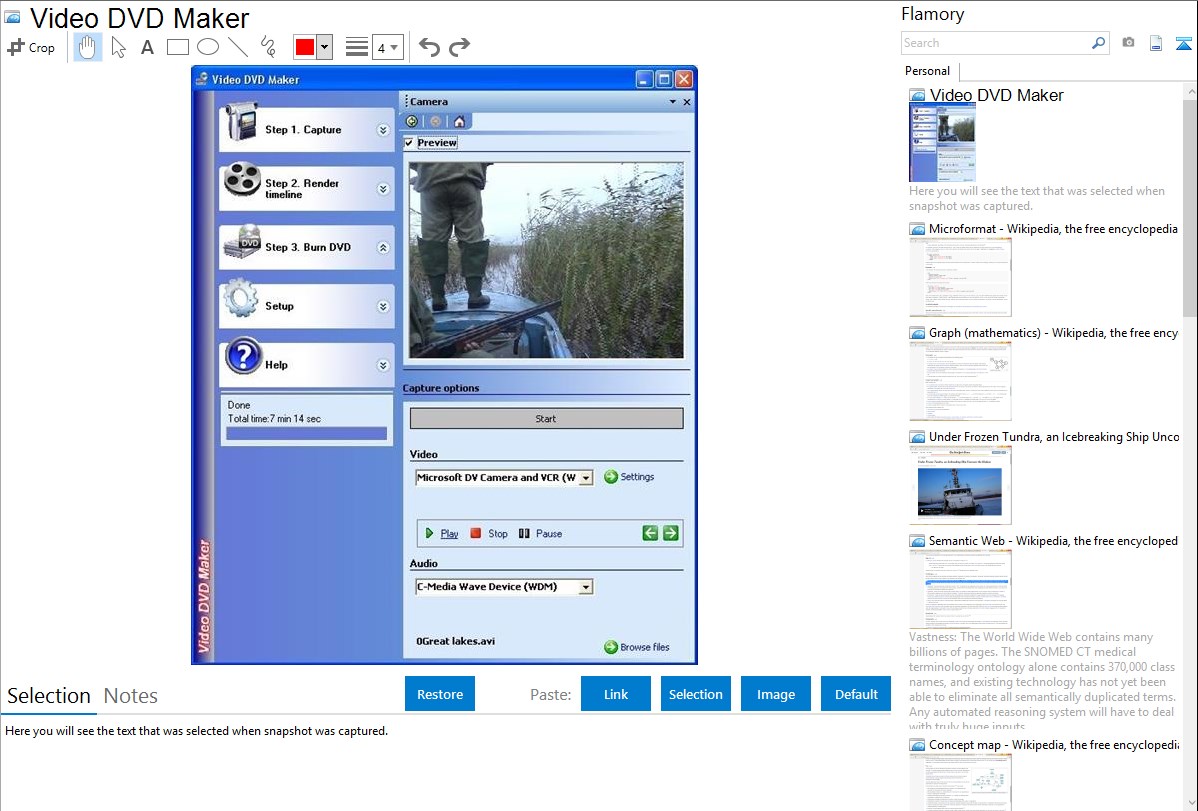The height and width of the screenshot is (811, 1198).
Task: Open the Microsoft DV Camera video dropdown
Action: 586,478
